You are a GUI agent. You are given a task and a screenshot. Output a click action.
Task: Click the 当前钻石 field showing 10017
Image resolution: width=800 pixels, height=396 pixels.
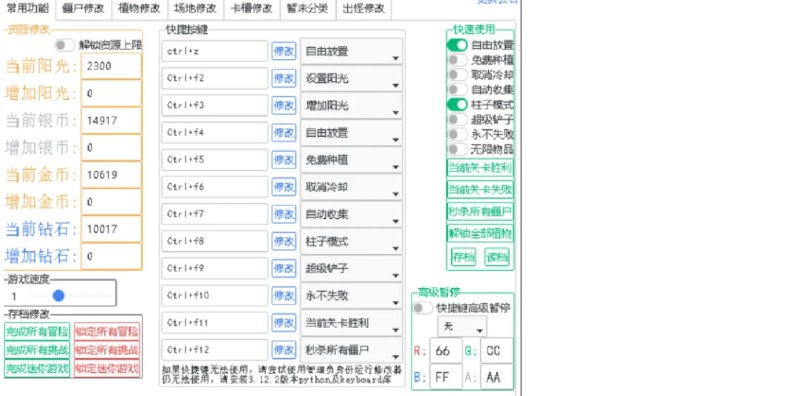(x=111, y=229)
